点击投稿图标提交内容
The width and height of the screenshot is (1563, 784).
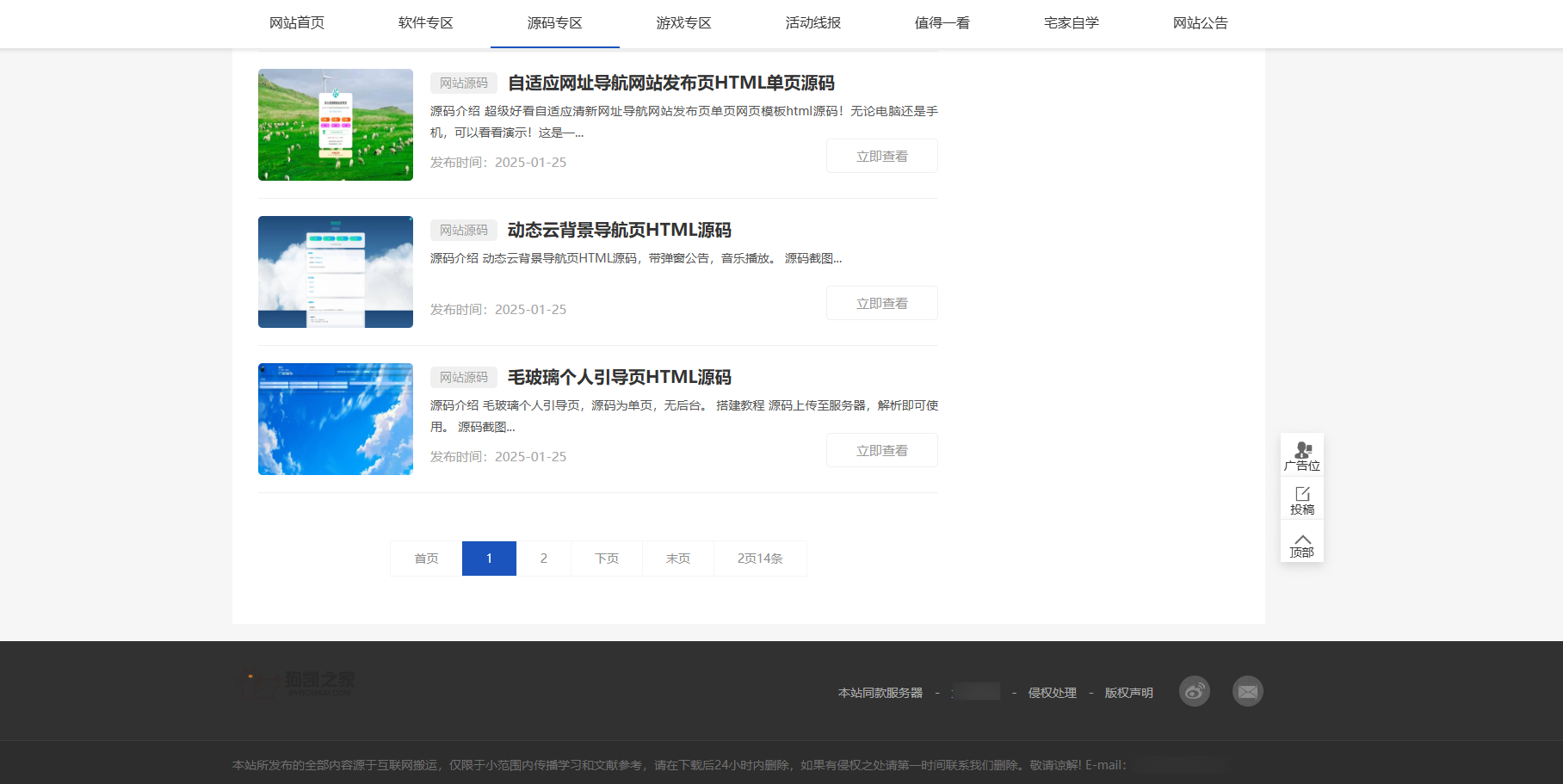tap(1302, 496)
